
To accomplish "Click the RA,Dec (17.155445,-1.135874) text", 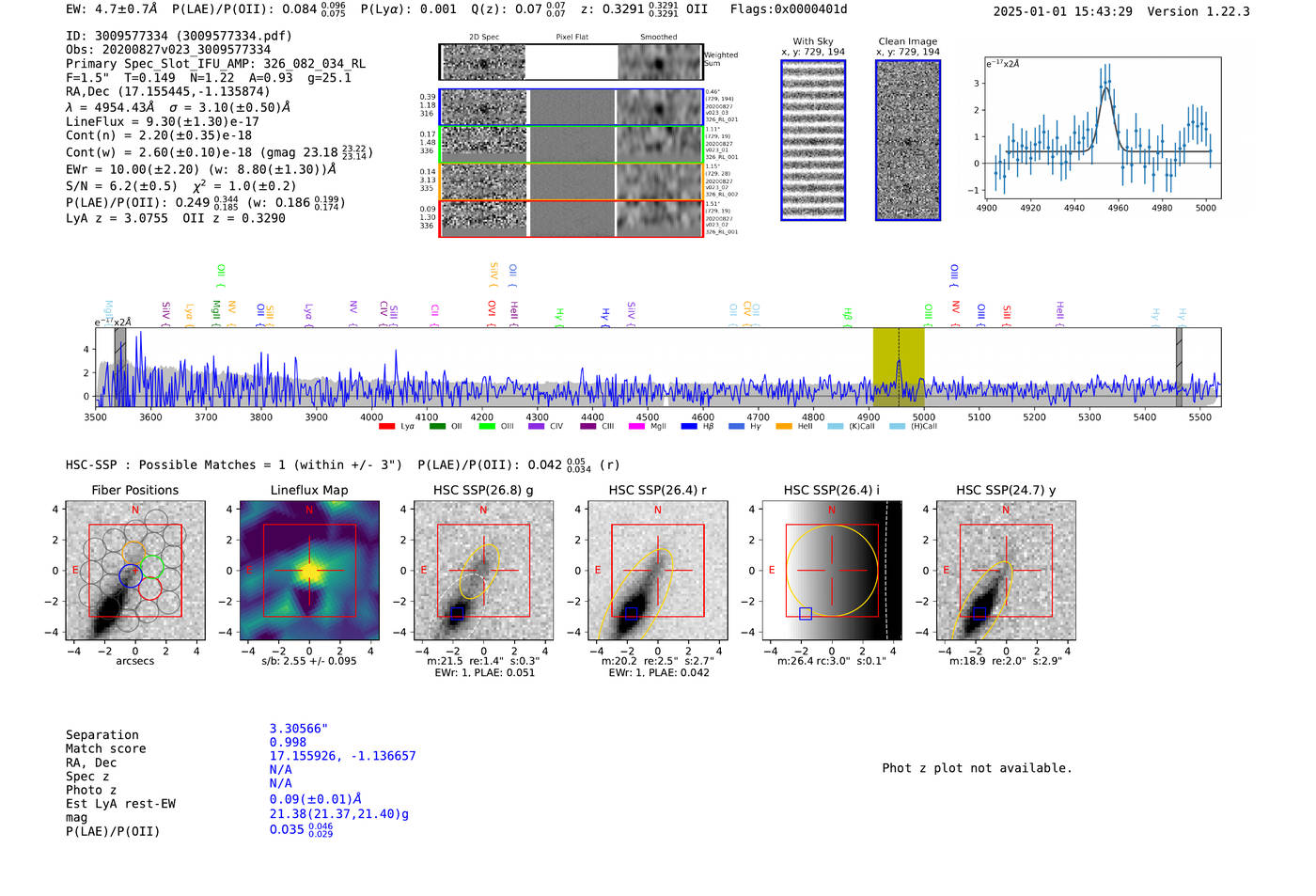I will pyautogui.click(x=167, y=91).
